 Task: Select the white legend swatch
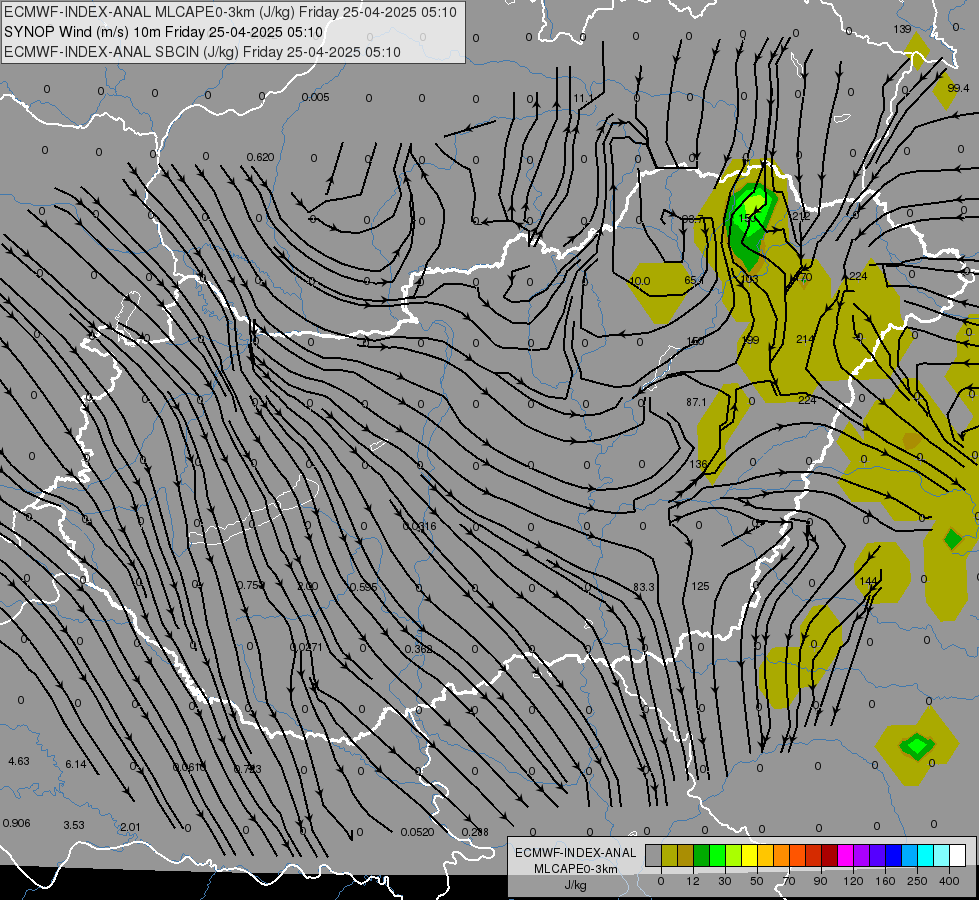click(x=958, y=855)
